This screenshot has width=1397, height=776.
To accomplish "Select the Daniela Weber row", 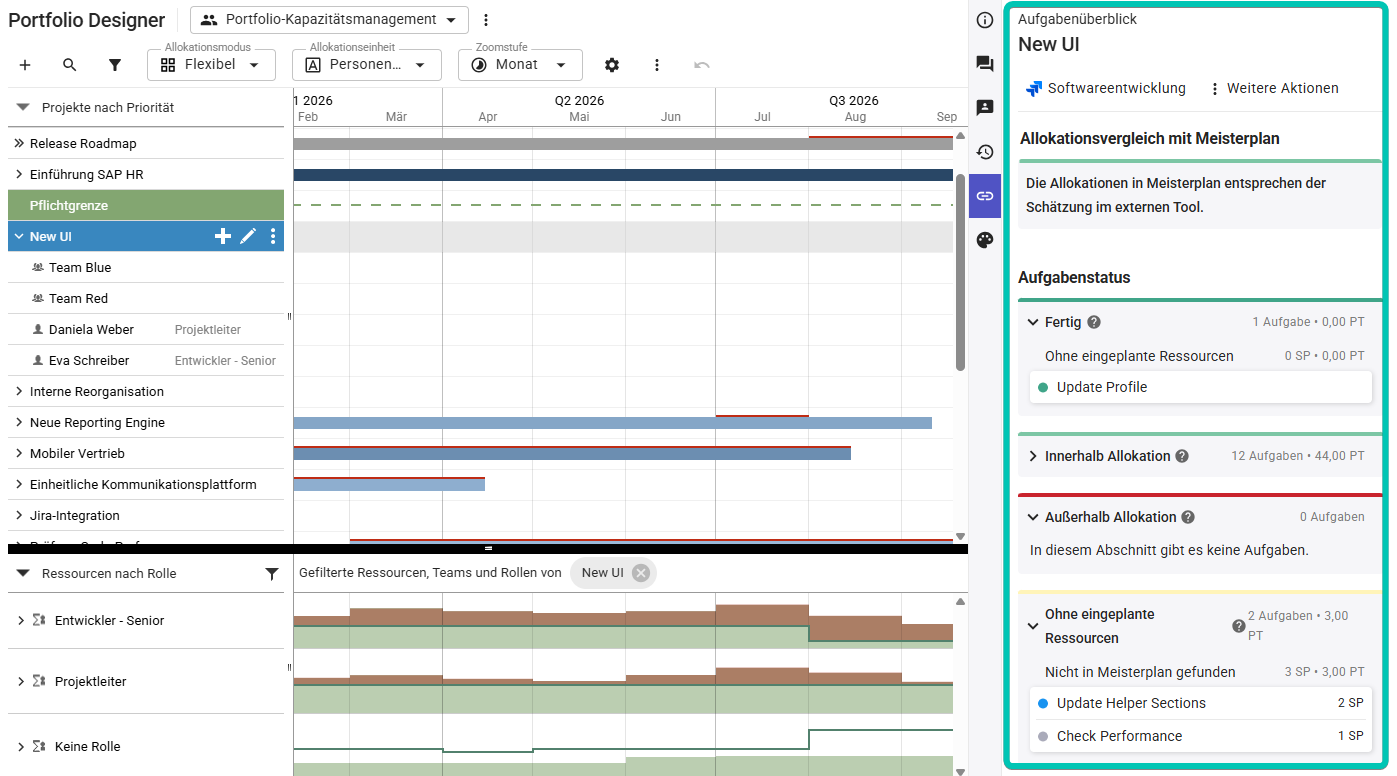I will [146, 330].
